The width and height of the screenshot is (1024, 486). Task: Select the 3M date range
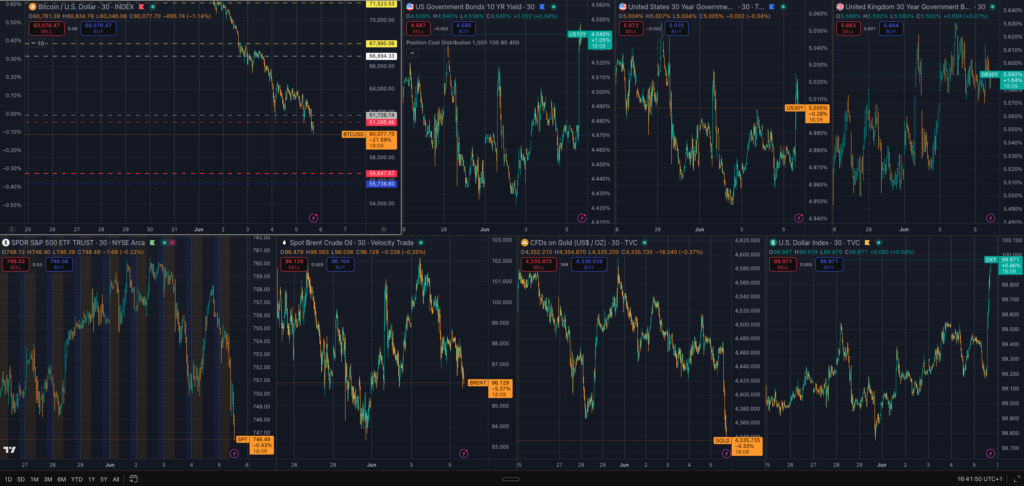[x=48, y=479]
